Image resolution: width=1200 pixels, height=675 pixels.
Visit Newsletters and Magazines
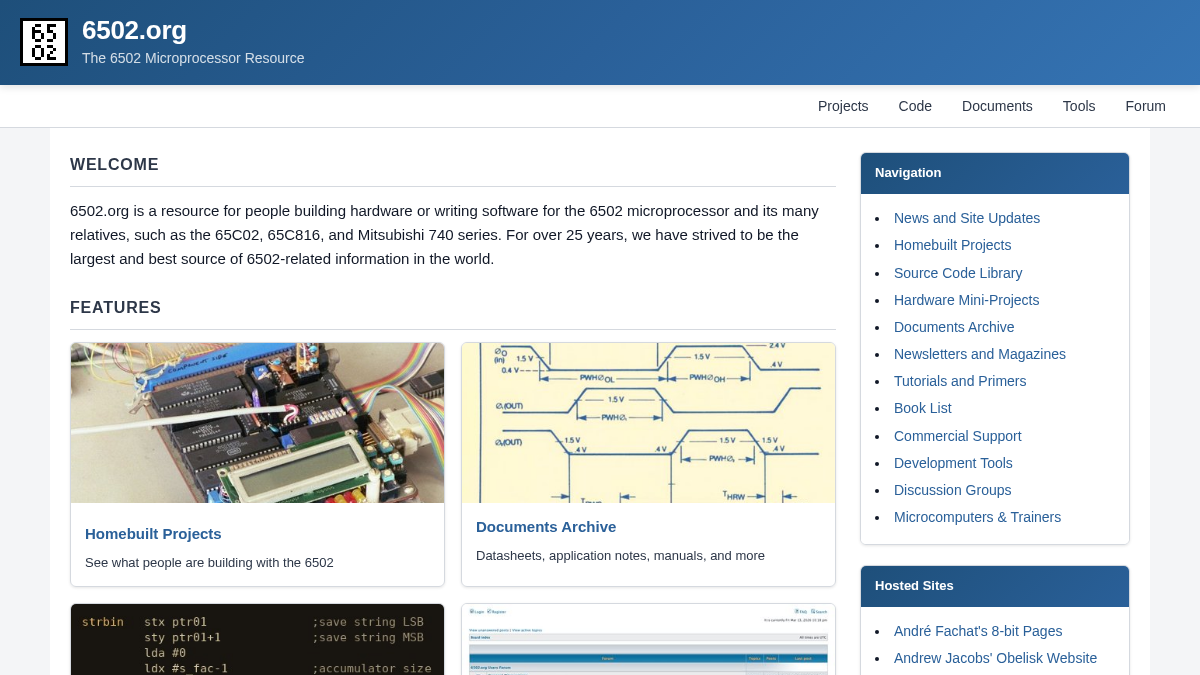[x=980, y=354]
